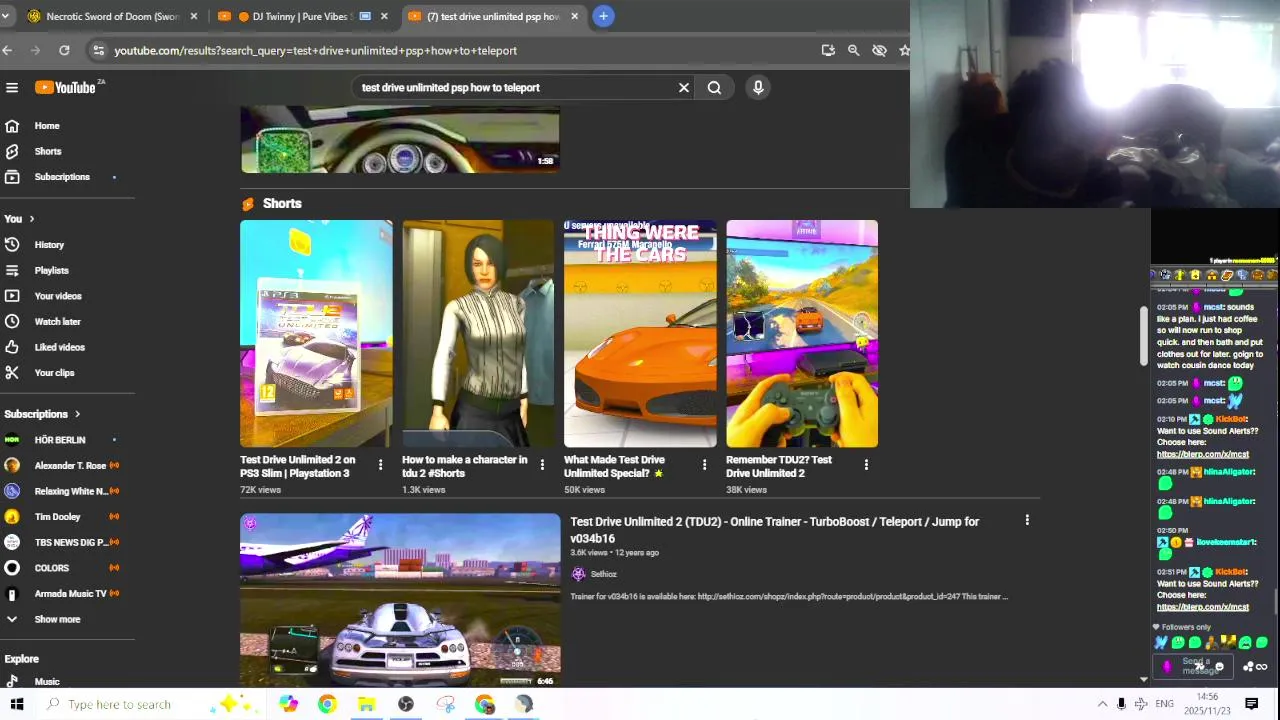Open options for PS3 Slim short
Screen dimensions: 1280x720
point(380,465)
